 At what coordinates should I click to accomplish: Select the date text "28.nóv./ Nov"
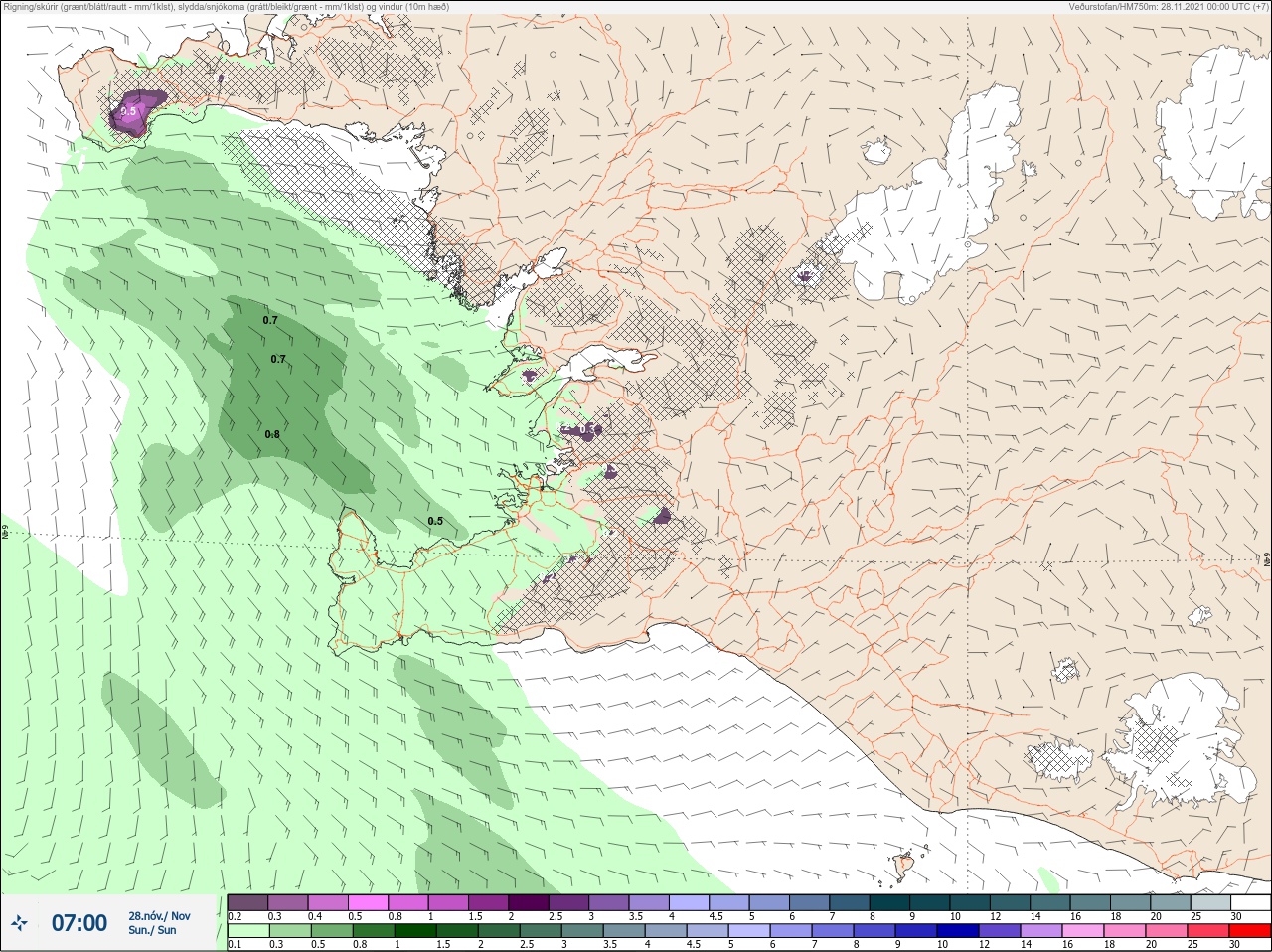coord(159,916)
